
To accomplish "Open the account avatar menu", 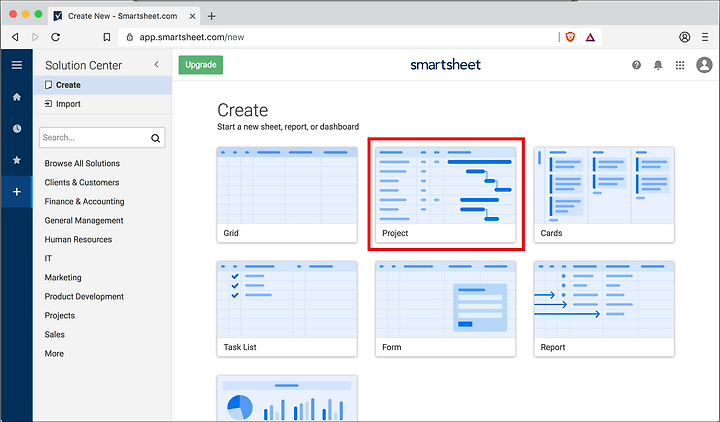I will tap(704, 65).
